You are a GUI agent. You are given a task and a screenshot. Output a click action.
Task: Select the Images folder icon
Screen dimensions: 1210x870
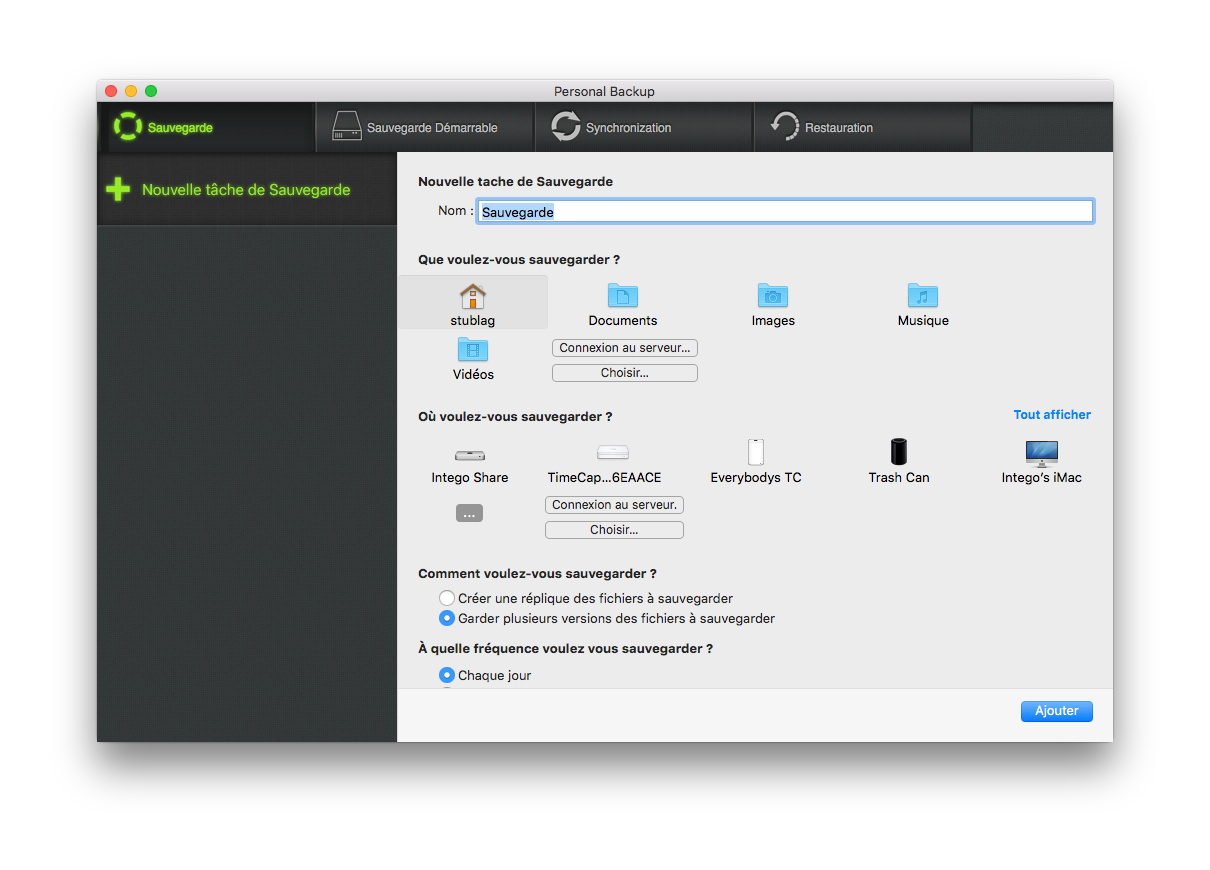point(773,295)
